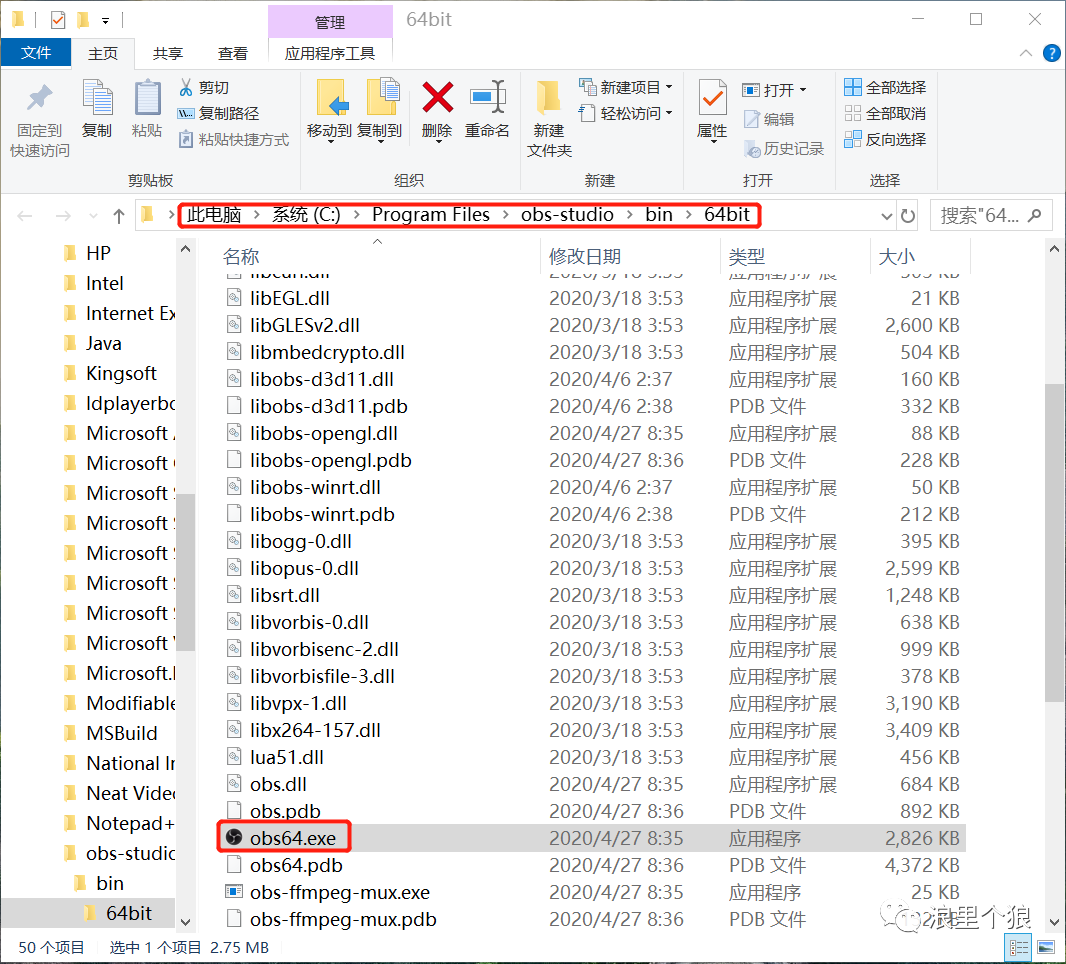Click the Forward navigation arrow
This screenshot has width=1066, height=964.
tap(63, 216)
